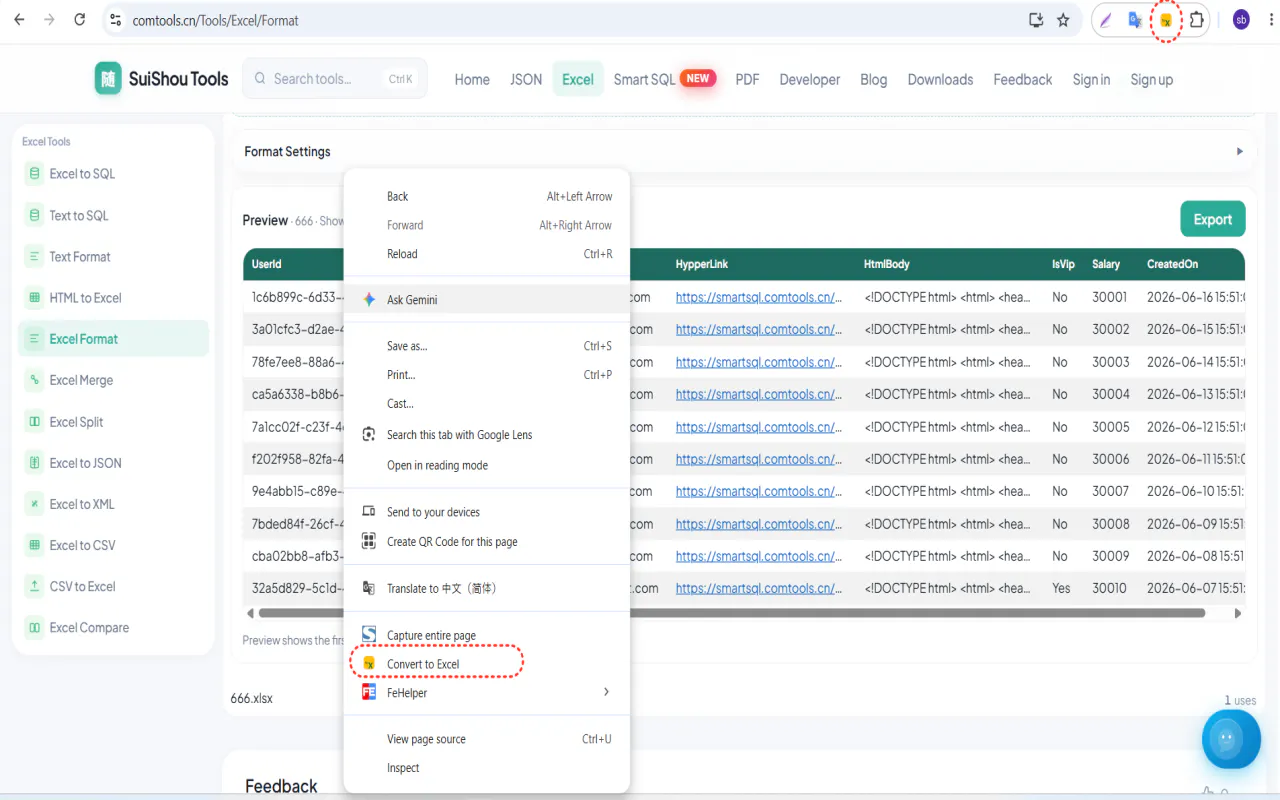Click the Excel to JSON sidebar icon
The height and width of the screenshot is (800, 1280).
pyautogui.click(x=35, y=463)
